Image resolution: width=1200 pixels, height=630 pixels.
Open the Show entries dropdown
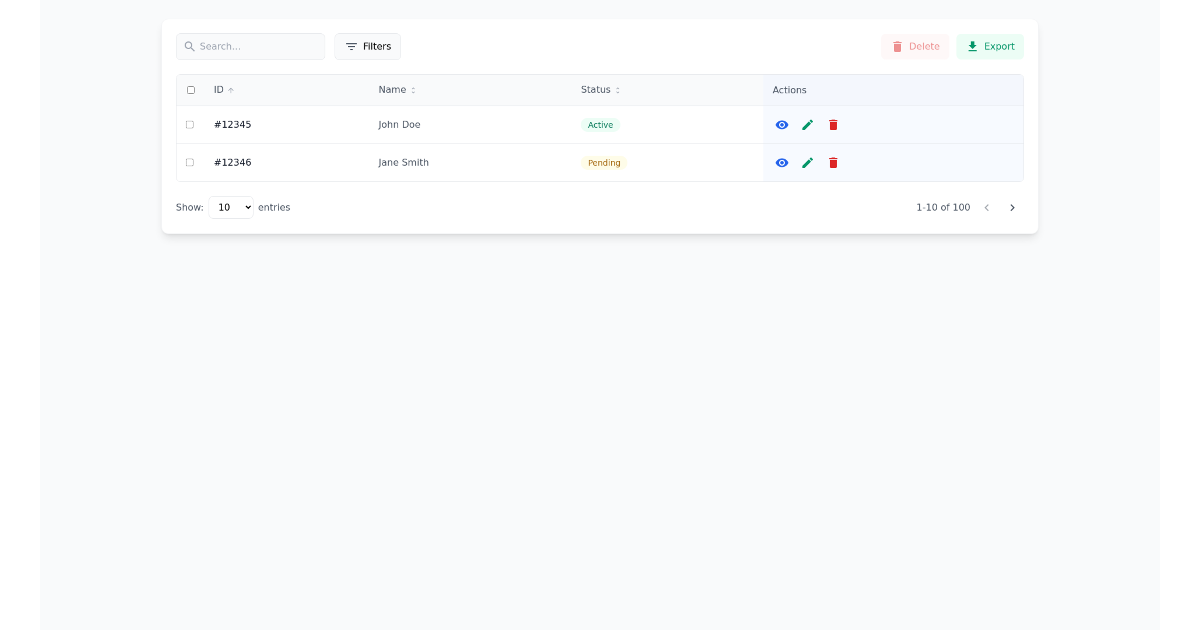pyautogui.click(x=231, y=207)
